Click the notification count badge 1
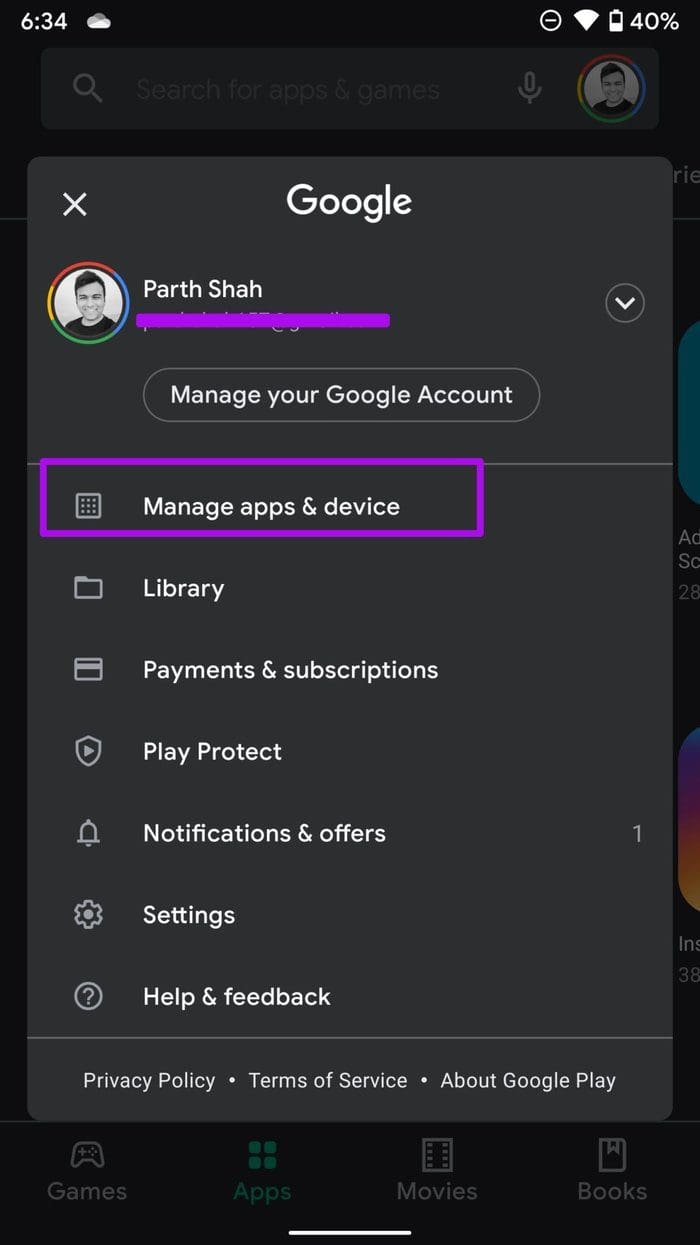Screen dimensions: 700x1245 637,833
